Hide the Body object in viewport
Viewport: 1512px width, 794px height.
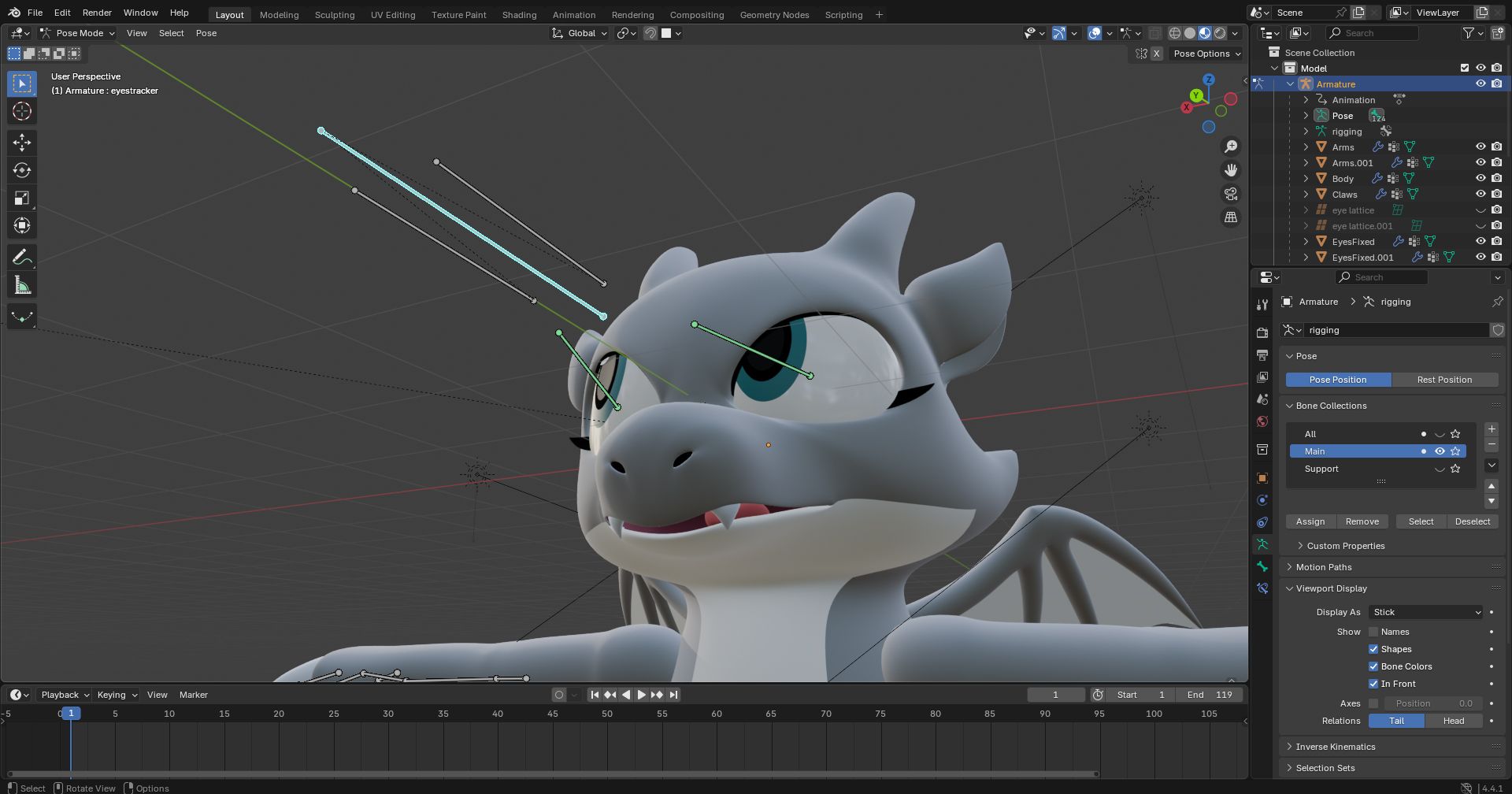tap(1480, 178)
